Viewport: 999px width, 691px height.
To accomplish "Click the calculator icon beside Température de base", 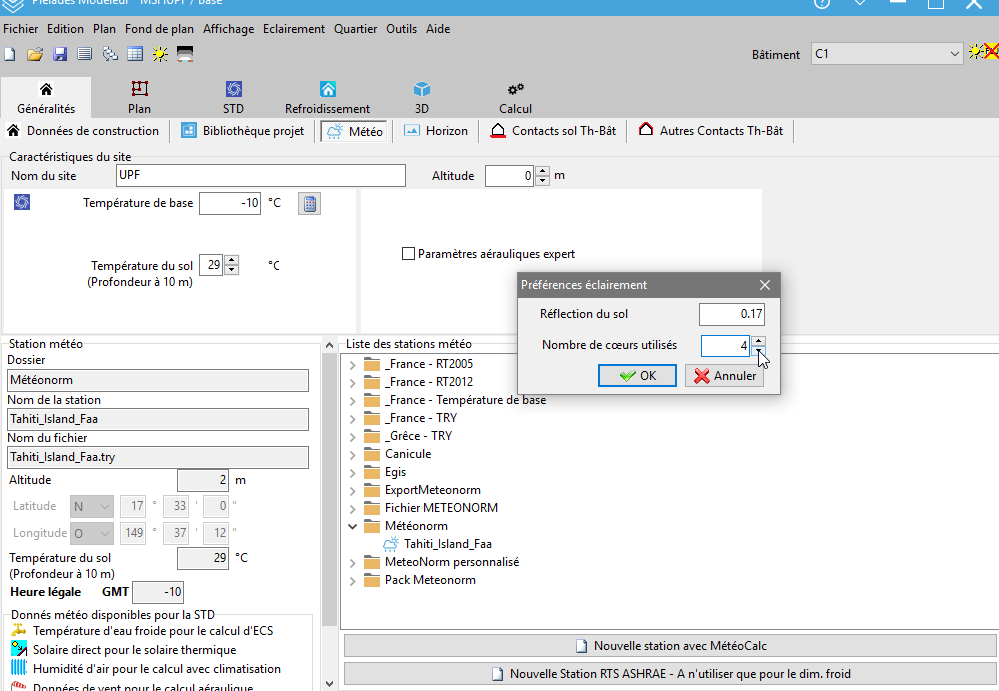I will (310, 204).
